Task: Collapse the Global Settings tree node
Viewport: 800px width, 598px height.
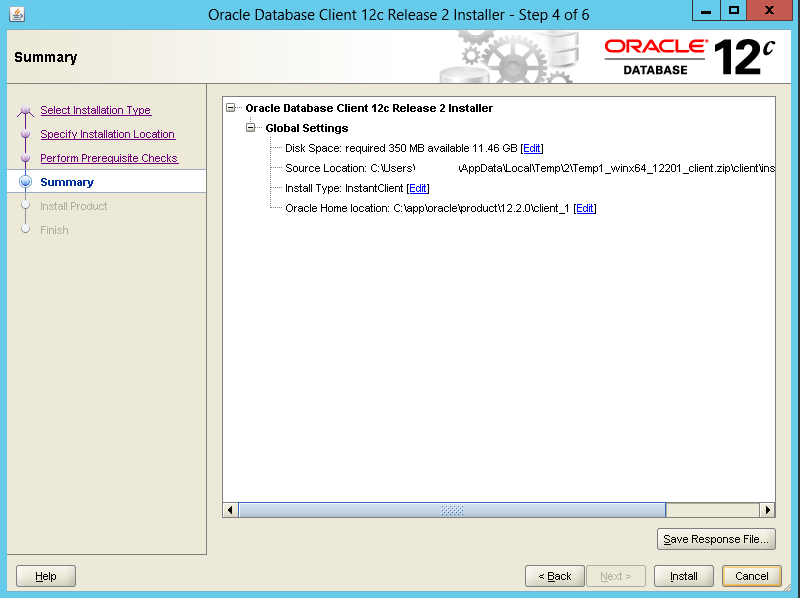Action: (251, 128)
